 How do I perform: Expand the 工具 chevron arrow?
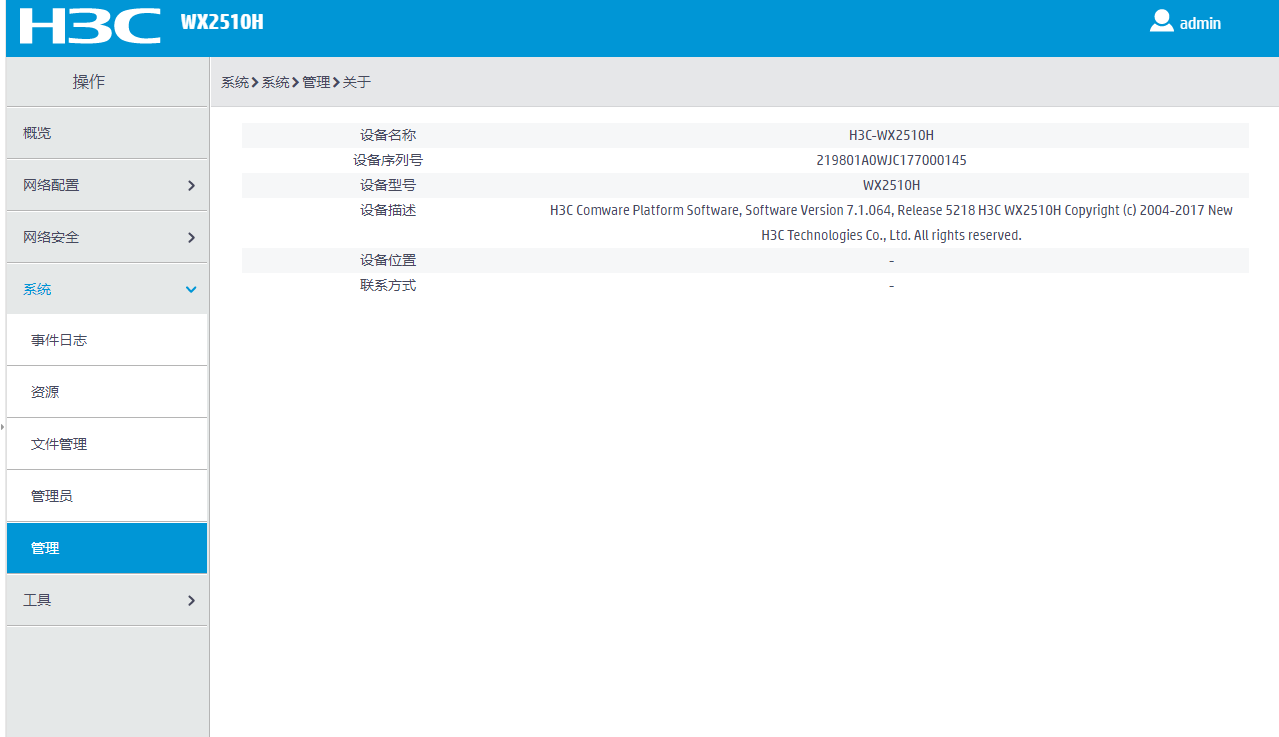(191, 600)
